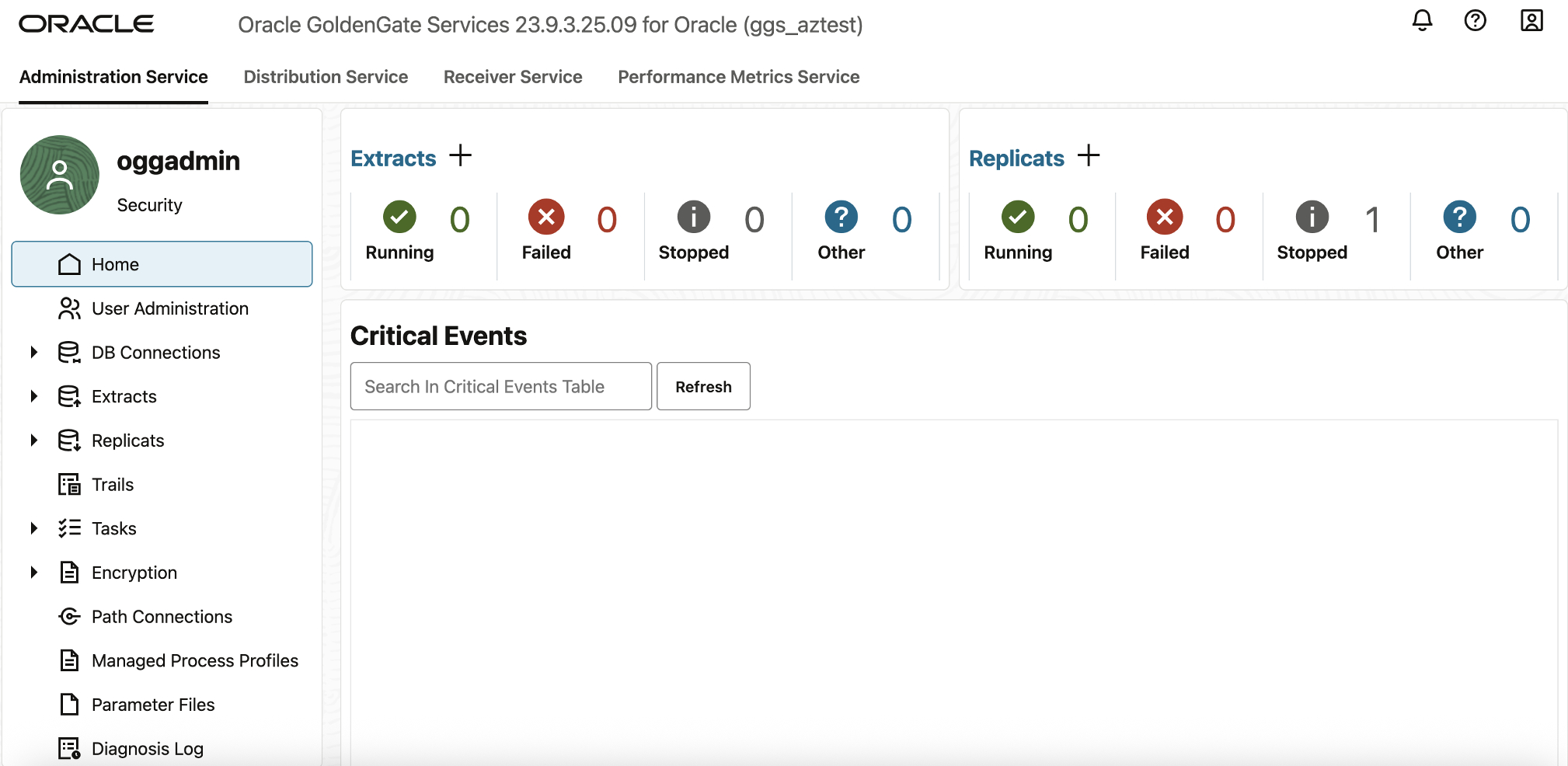Click the Search In Critical Events field
1568x766 pixels.
[500, 386]
